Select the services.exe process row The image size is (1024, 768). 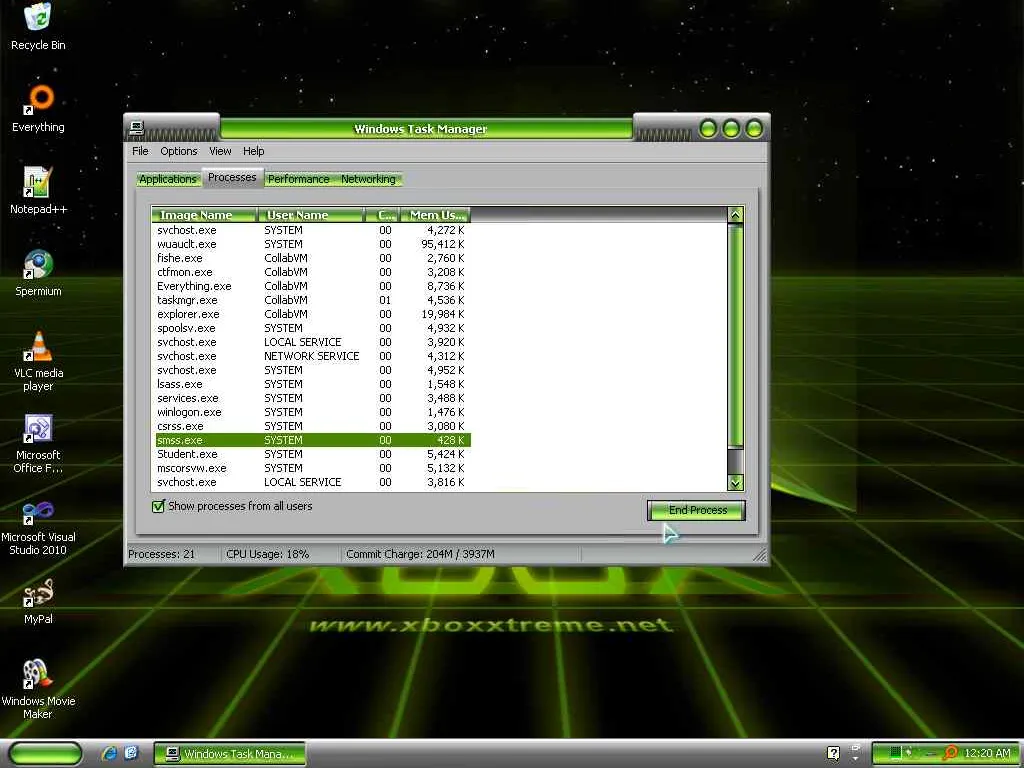click(x=311, y=398)
